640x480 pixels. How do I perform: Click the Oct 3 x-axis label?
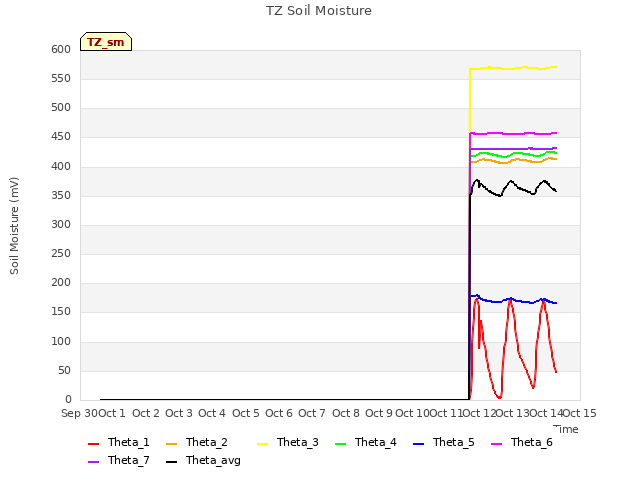click(x=179, y=413)
